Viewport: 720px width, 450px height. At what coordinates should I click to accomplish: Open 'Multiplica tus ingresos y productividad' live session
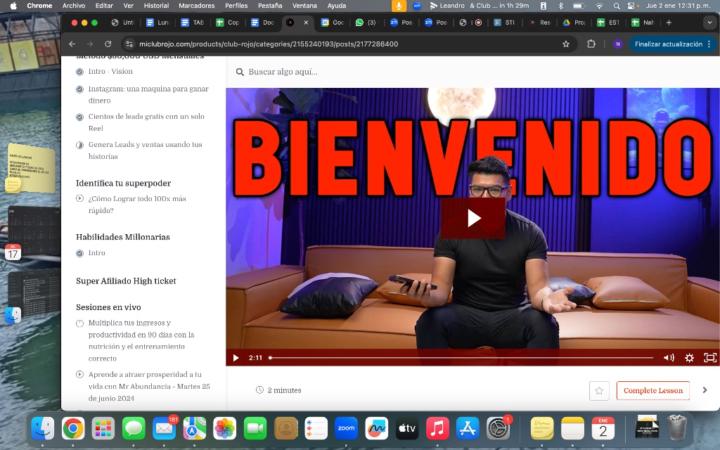tap(141, 340)
